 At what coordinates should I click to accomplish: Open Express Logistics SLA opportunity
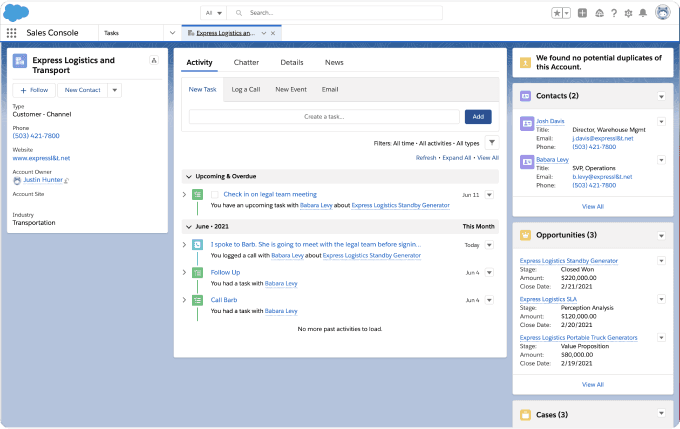point(548,299)
